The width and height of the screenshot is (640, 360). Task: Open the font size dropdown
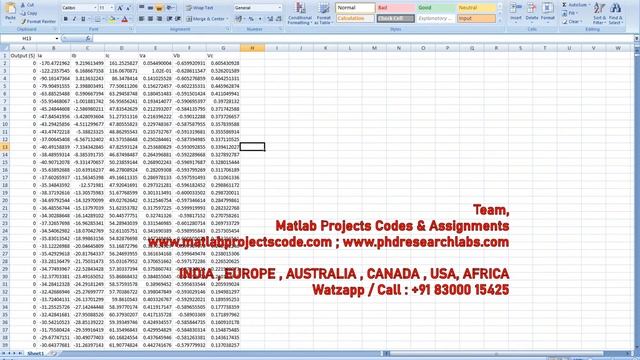(x=112, y=8)
